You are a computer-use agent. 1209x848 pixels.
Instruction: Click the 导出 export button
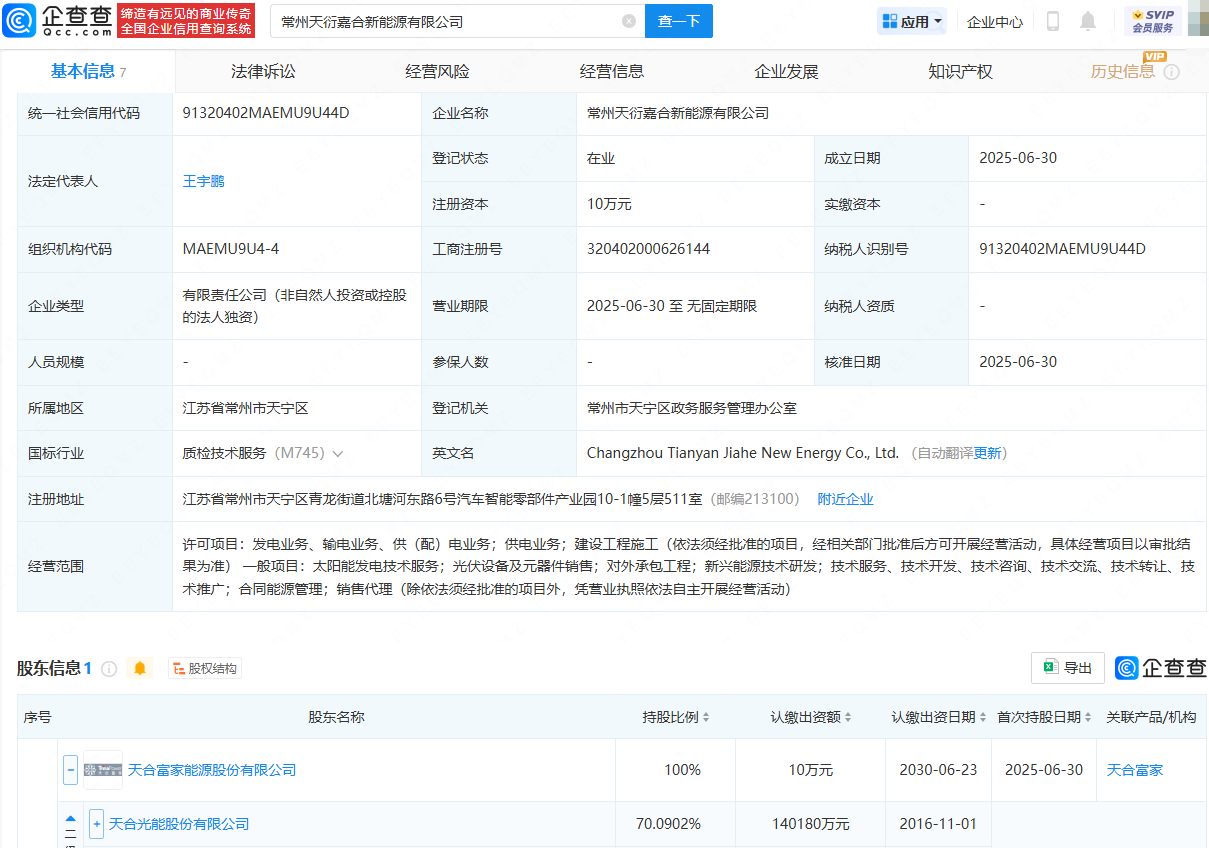click(1067, 668)
